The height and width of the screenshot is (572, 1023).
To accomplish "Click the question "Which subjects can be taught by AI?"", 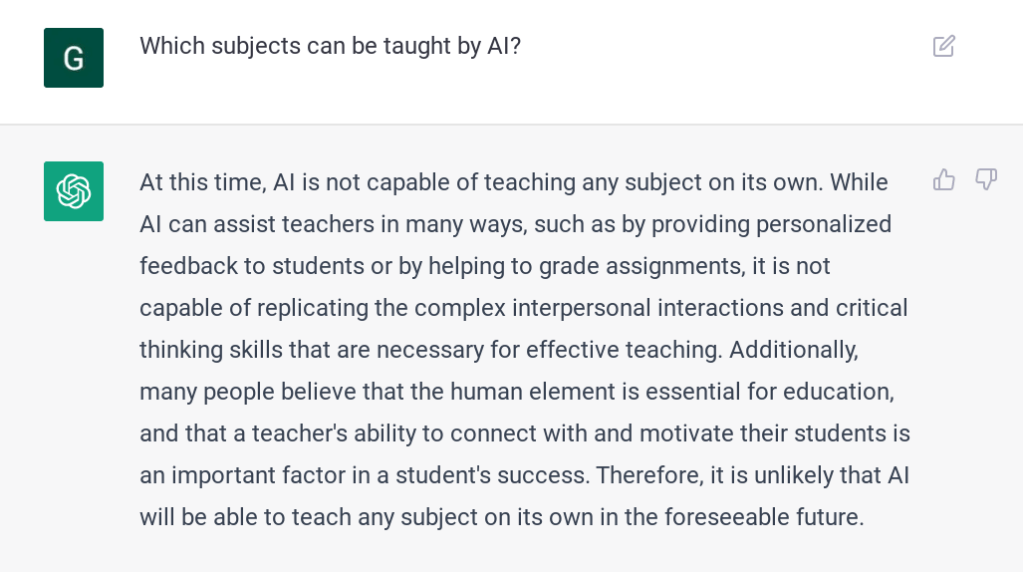I will coord(330,46).
